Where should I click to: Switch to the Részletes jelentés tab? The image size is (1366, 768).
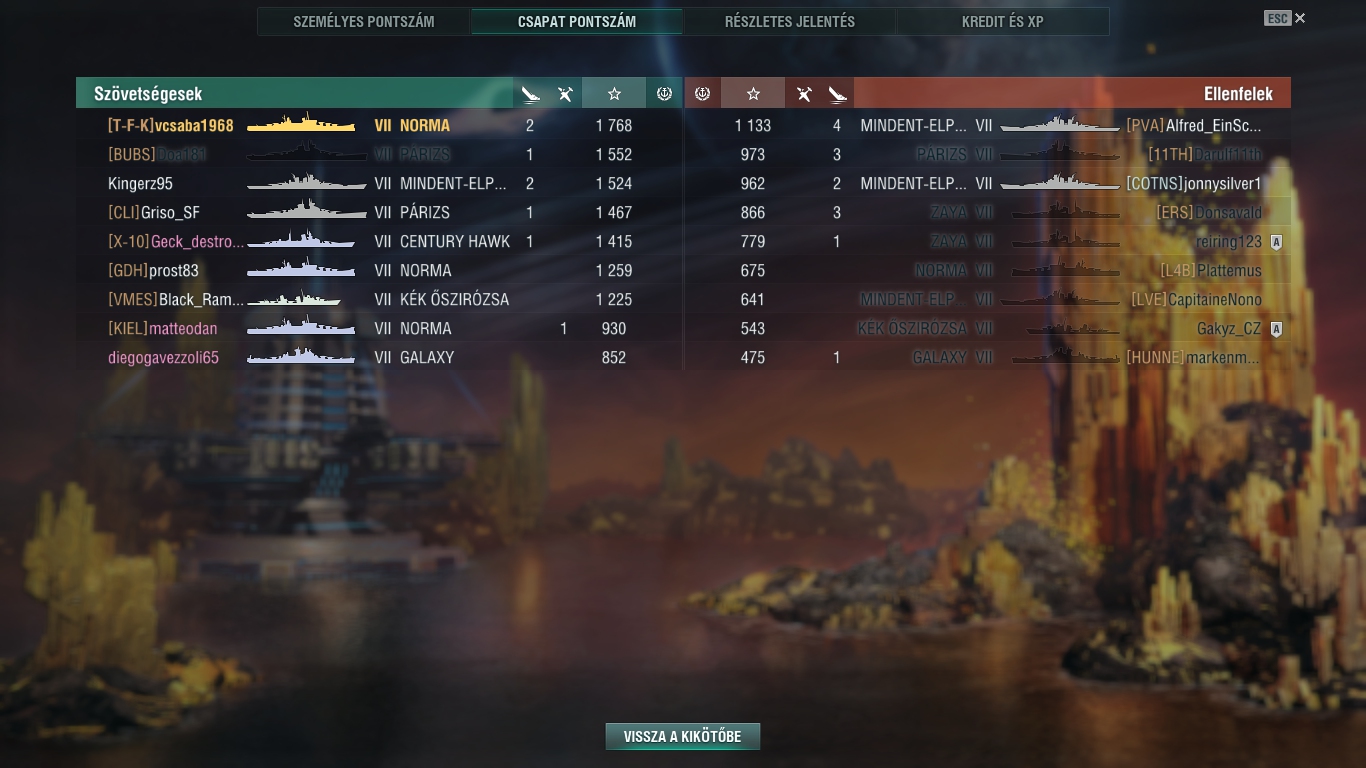(x=790, y=21)
